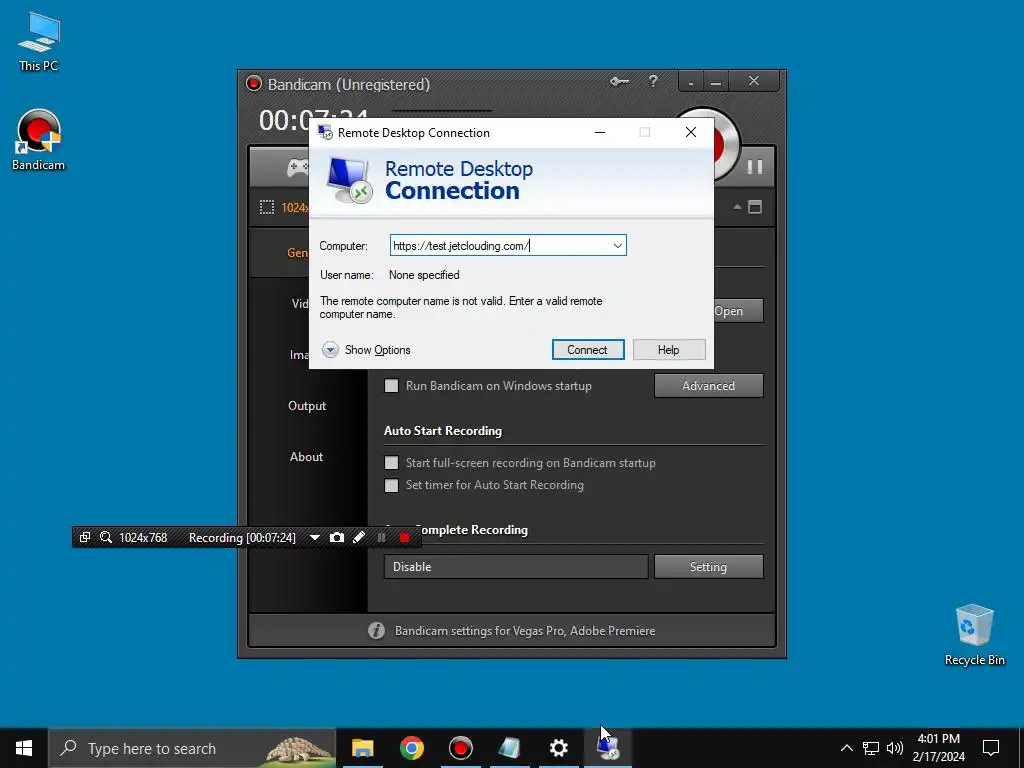Screen dimensions: 1024x768
Task: Click Remote Desktop Connection taskbar icon
Action: click(x=607, y=748)
